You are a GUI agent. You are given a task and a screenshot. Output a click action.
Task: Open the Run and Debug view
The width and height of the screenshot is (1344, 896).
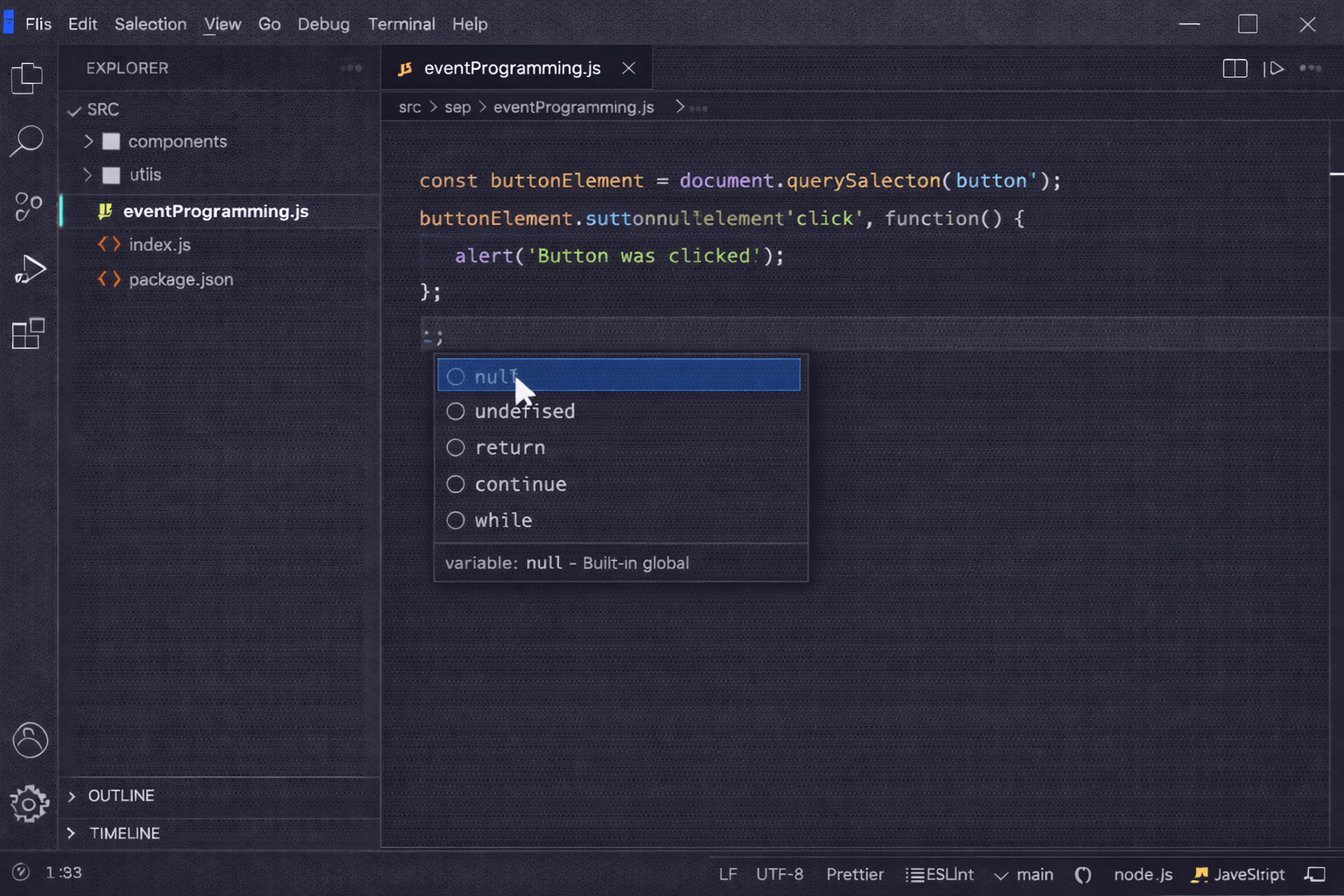[x=30, y=269]
